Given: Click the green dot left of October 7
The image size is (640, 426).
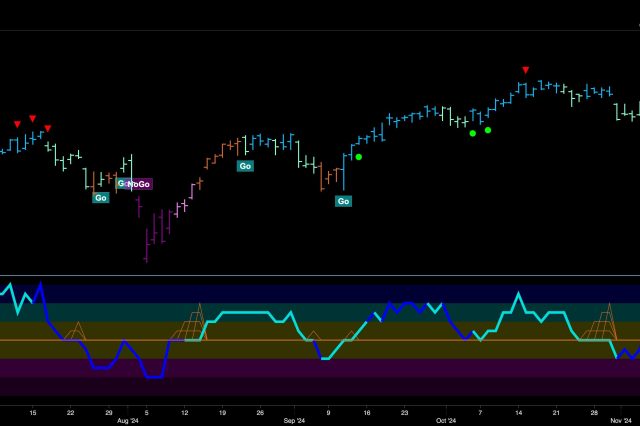Looking at the screenshot, I should 472,133.
